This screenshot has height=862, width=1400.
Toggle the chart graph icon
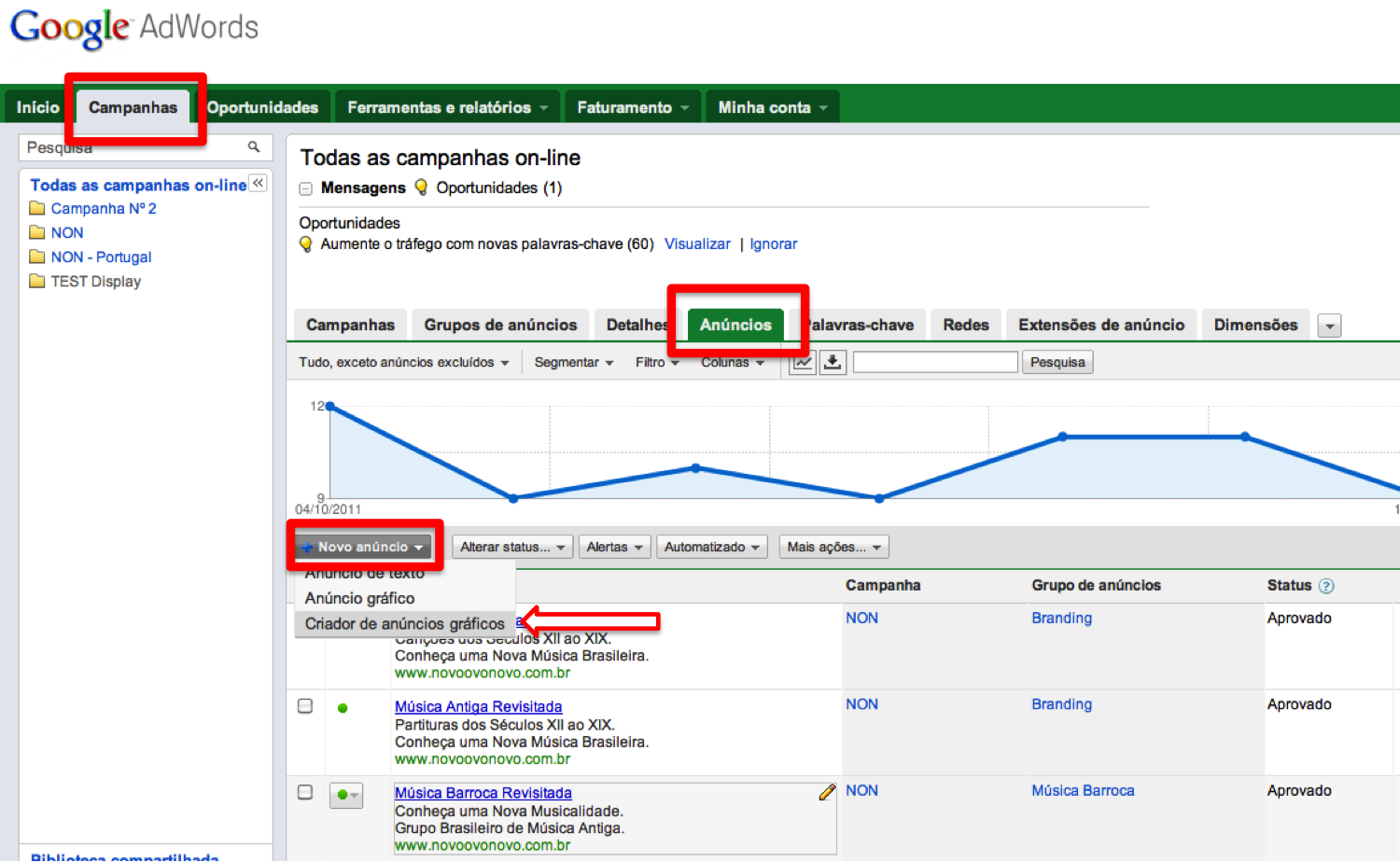(x=803, y=362)
